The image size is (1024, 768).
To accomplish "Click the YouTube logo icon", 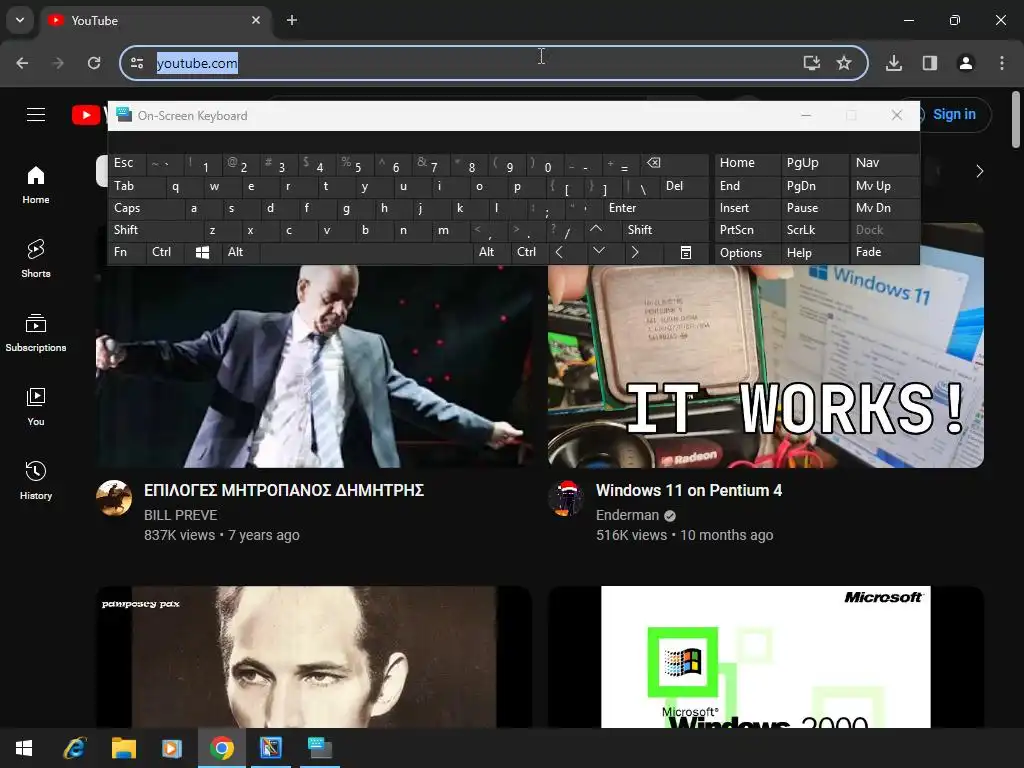I will [86, 115].
